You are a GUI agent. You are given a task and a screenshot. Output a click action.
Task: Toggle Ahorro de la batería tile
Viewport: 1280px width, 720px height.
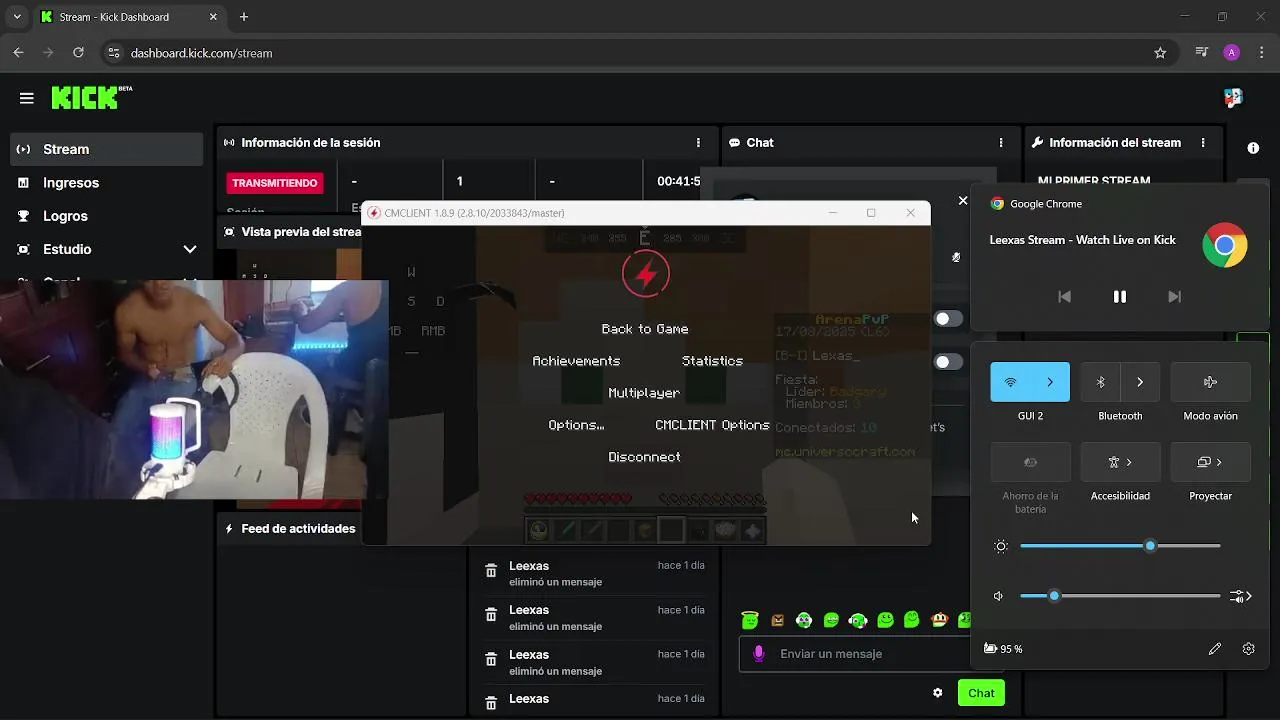coord(1030,462)
